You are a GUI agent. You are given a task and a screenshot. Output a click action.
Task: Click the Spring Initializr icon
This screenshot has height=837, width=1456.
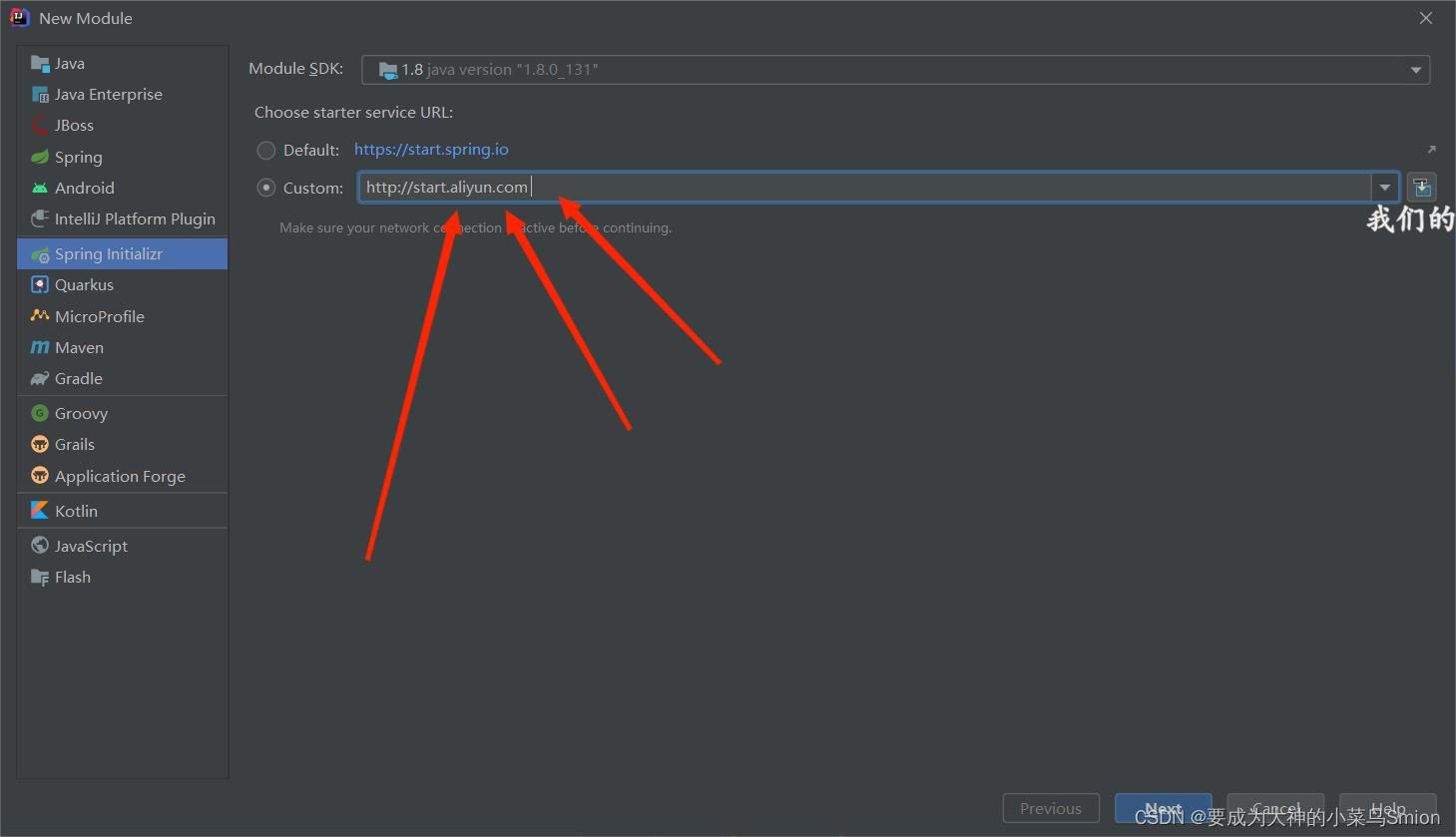click(x=40, y=254)
